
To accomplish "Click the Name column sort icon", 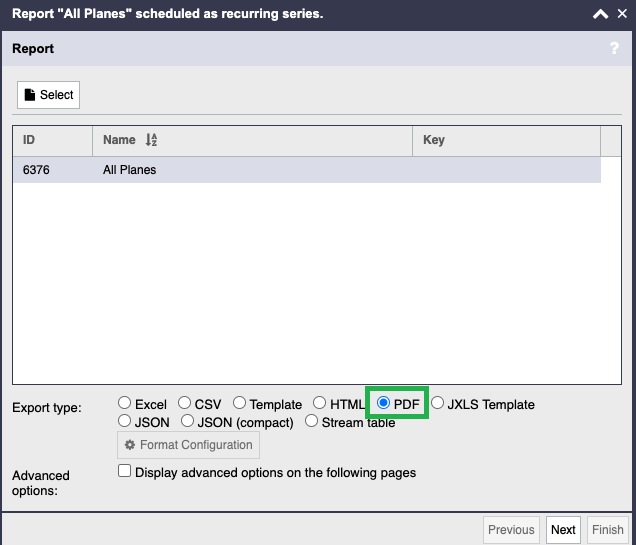I will click(x=151, y=140).
